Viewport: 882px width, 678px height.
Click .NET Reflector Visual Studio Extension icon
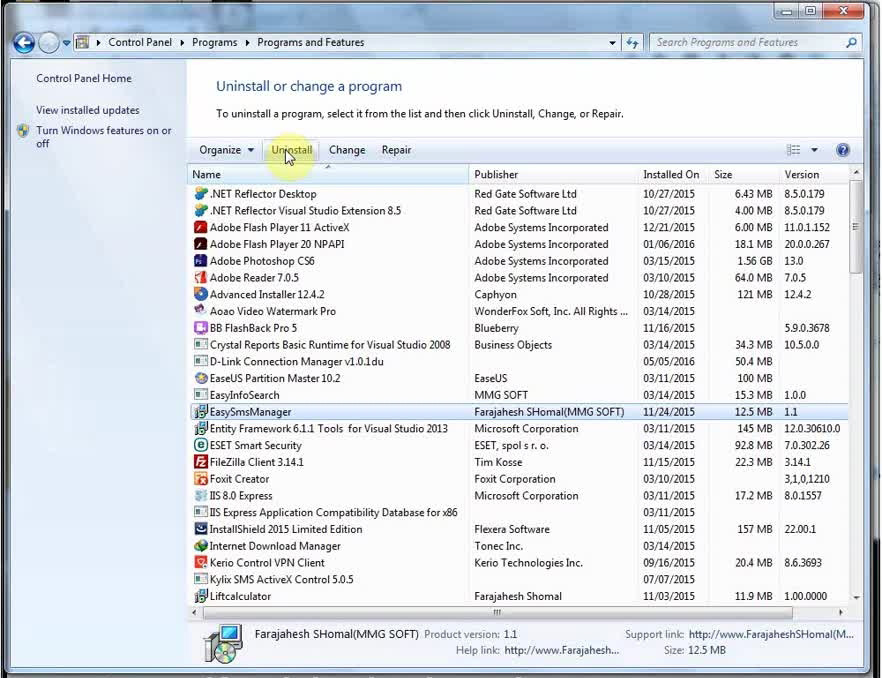coord(200,210)
